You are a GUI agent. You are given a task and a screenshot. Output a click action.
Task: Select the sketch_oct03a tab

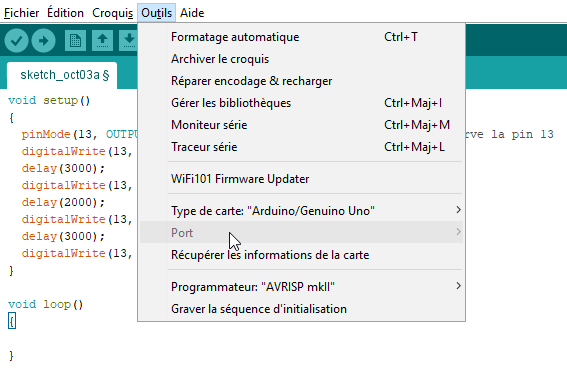tap(62, 75)
